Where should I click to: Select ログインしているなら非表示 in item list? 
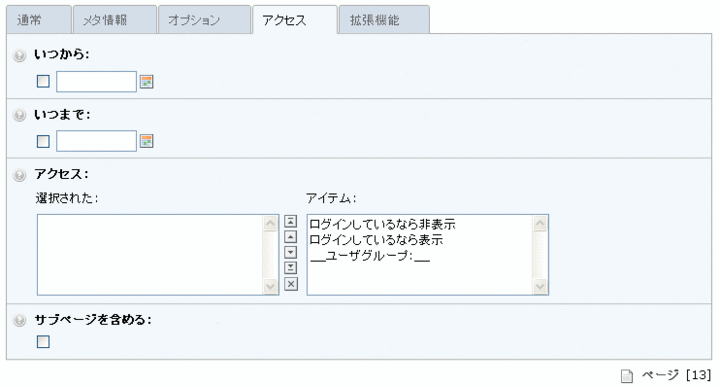382,224
